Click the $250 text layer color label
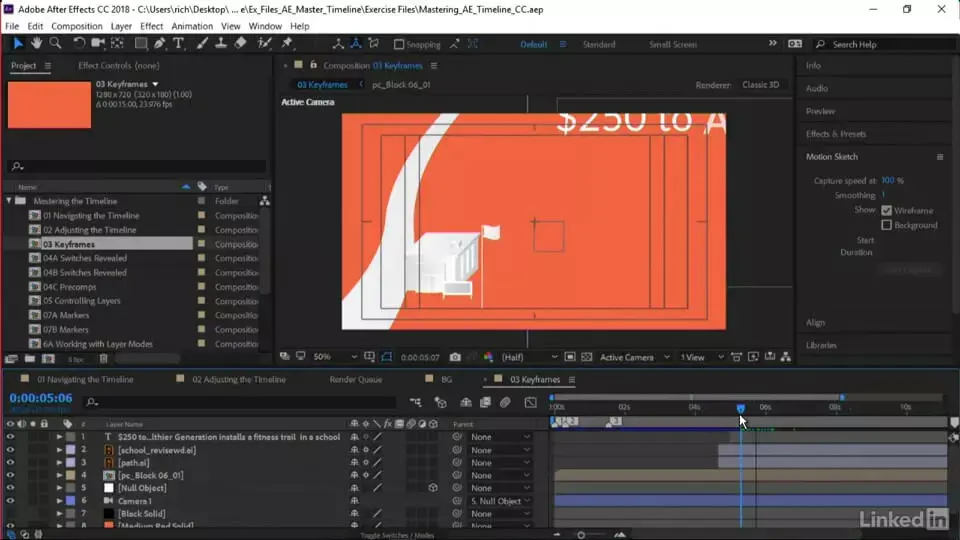 71,437
